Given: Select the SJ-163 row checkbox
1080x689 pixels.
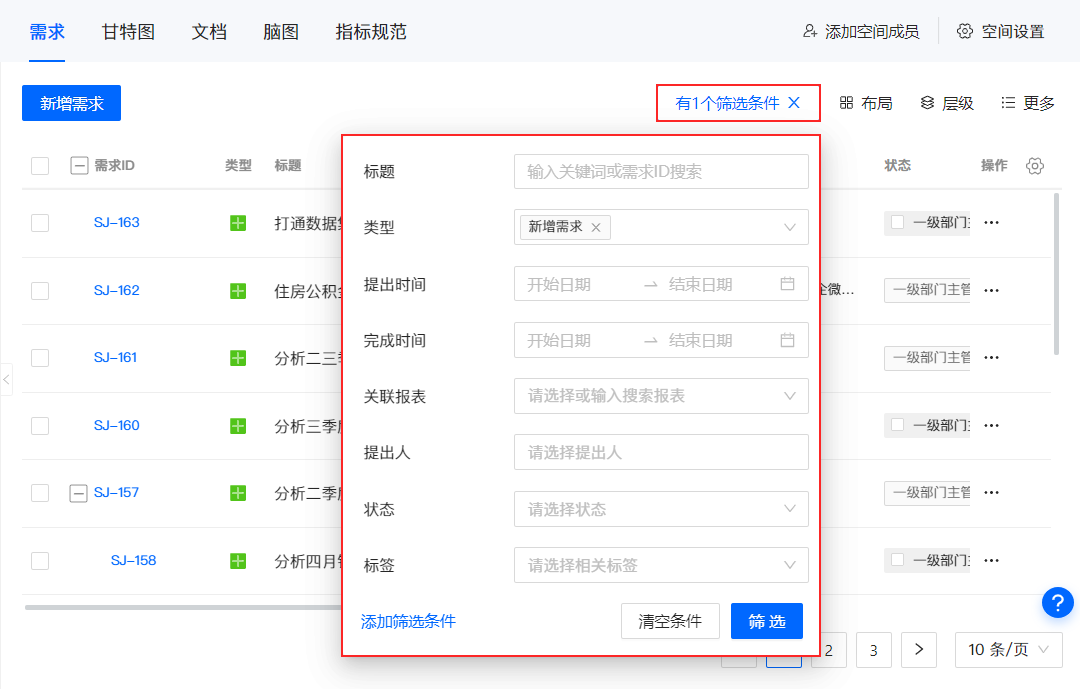Looking at the screenshot, I should pos(40,223).
